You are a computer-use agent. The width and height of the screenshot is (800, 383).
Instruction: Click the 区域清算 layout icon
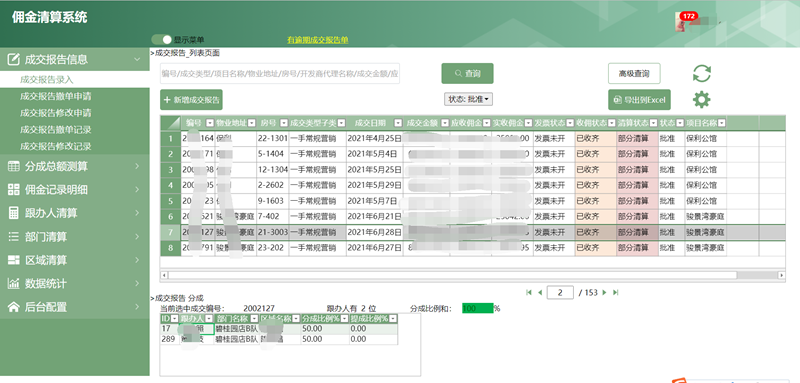(x=14, y=260)
